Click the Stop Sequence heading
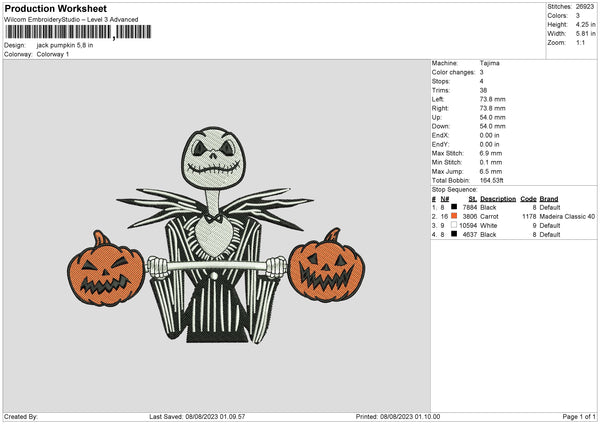Image resolution: width=600 pixels, height=424 pixels. click(x=455, y=190)
